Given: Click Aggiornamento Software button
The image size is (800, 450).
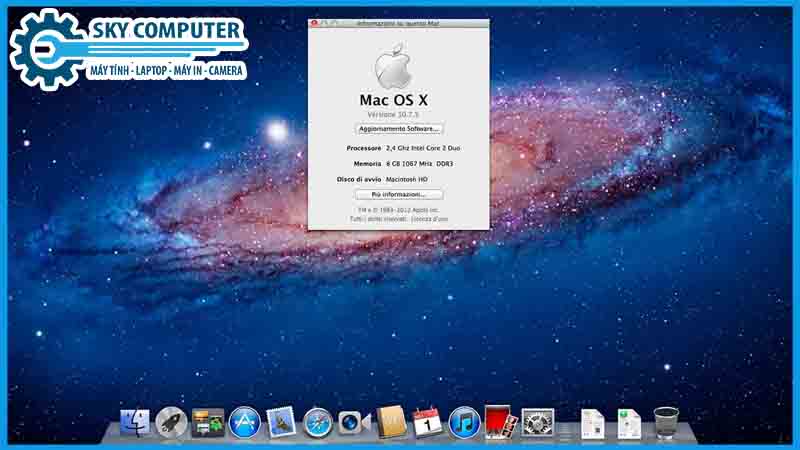Looking at the screenshot, I should click(399, 129).
